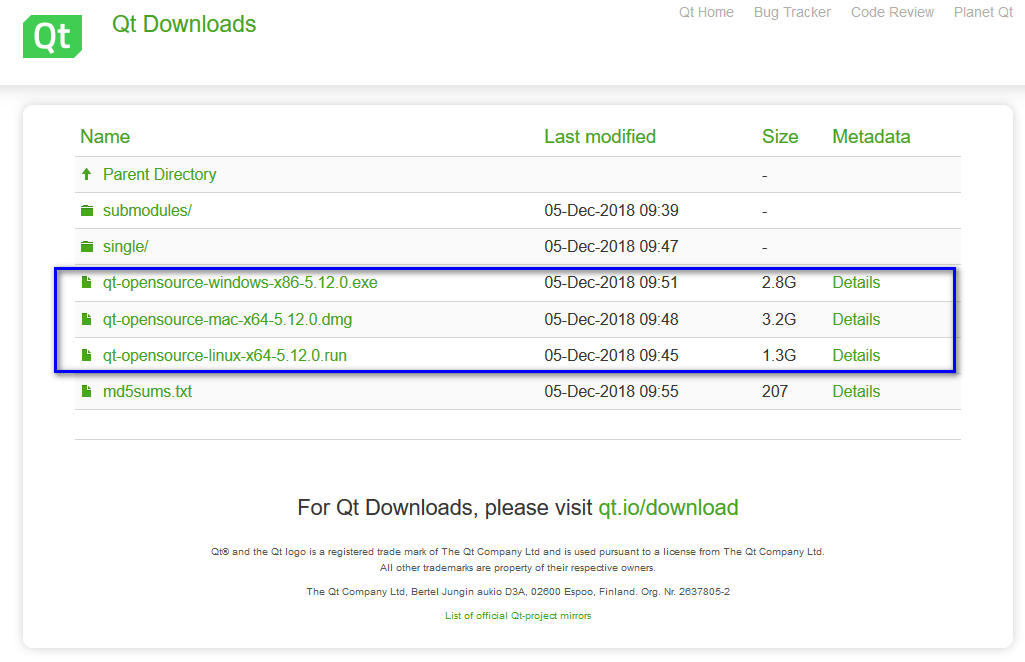Click the 207 size value
This screenshot has width=1025, height=662.
775,391
